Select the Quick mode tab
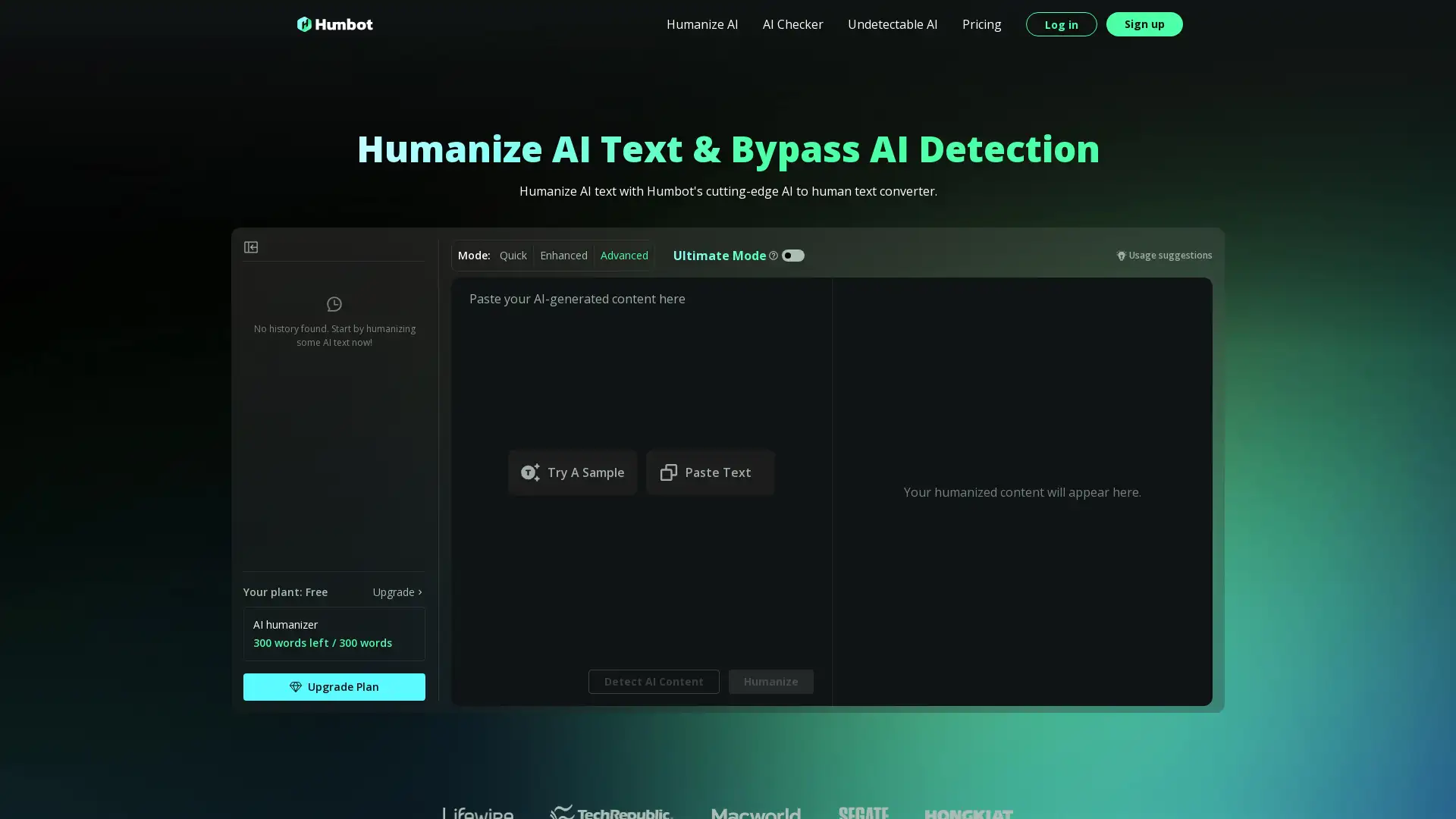 [x=513, y=255]
